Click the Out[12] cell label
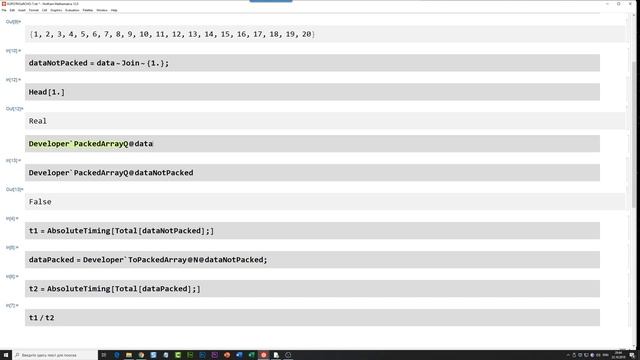 coord(14,109)
